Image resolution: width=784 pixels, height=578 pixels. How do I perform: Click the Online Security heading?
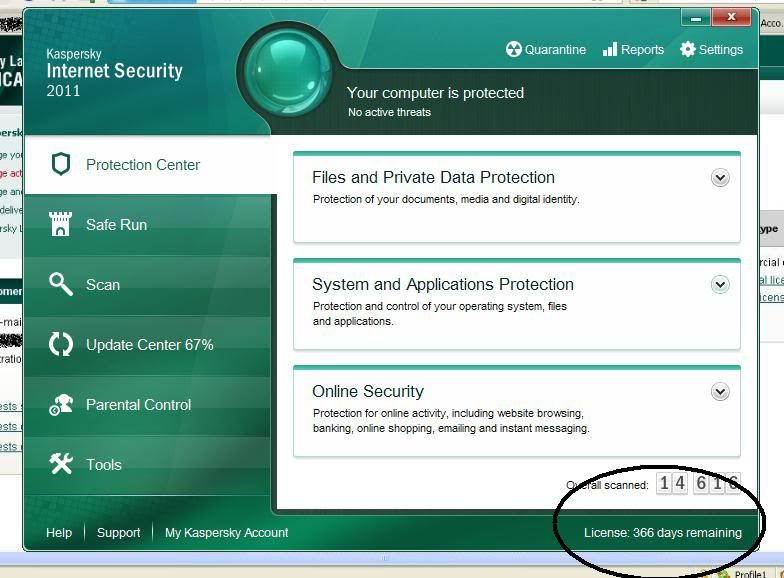click(x=368, y=391)
